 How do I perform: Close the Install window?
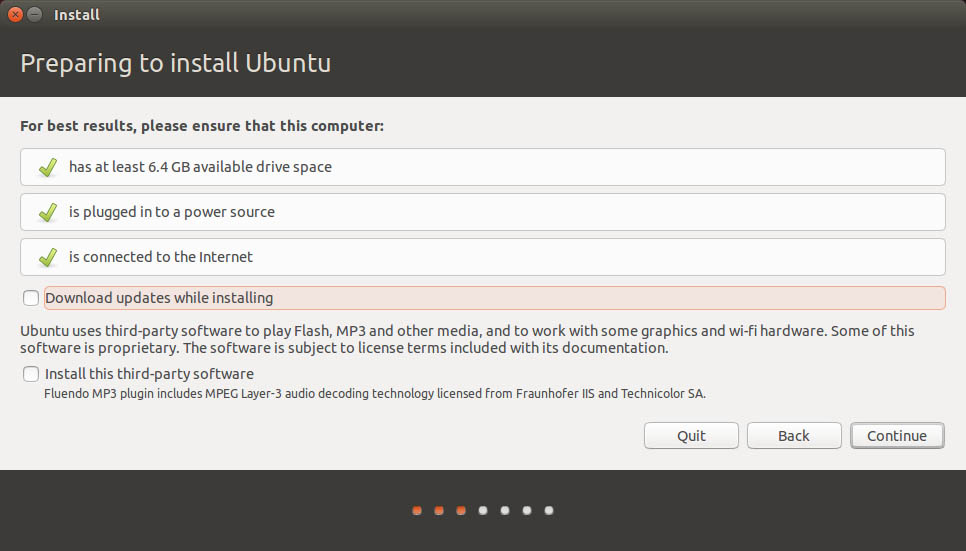tap(16, 15)
